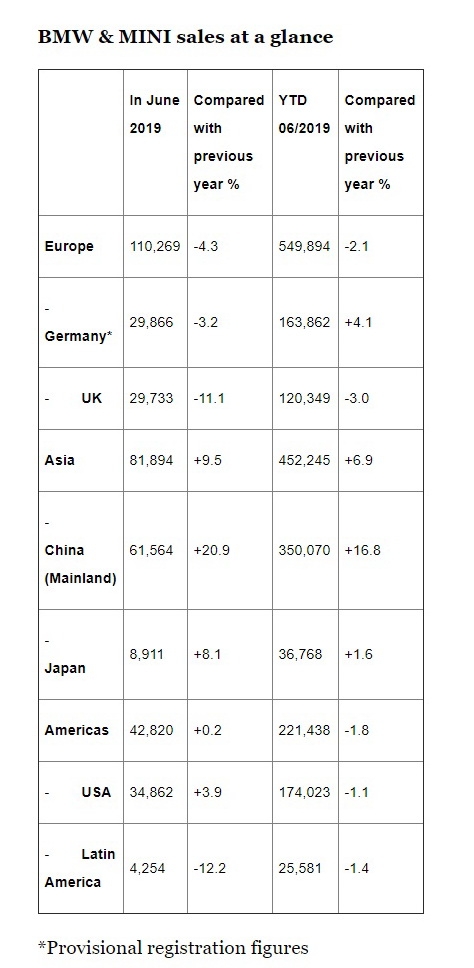The height and width of the screenshot is (968, 474).
Task: Select the Americas row label
Action: [x=77, y=730]
